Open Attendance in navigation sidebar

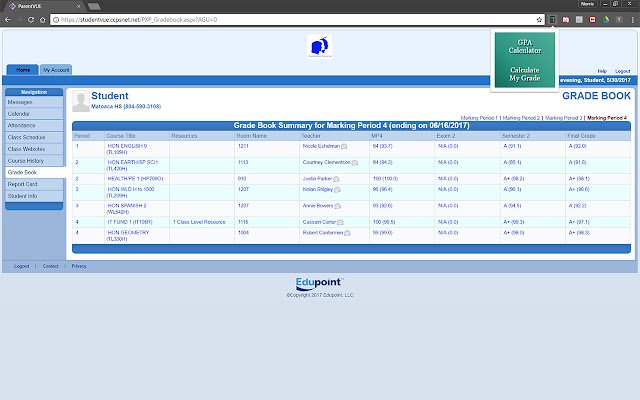(x=34, y=125)
